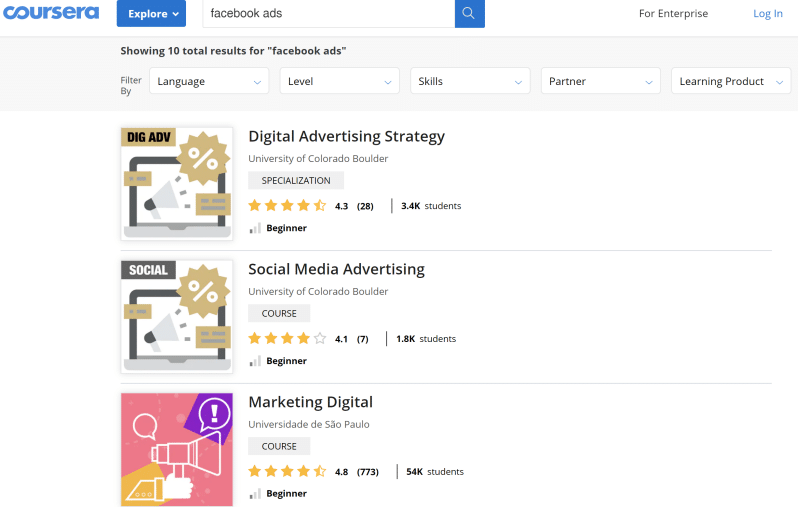Image resolution: width=798 pixels, height=507 pixels.
Task: Click the (773) review count
Action: tap(368, 472)
